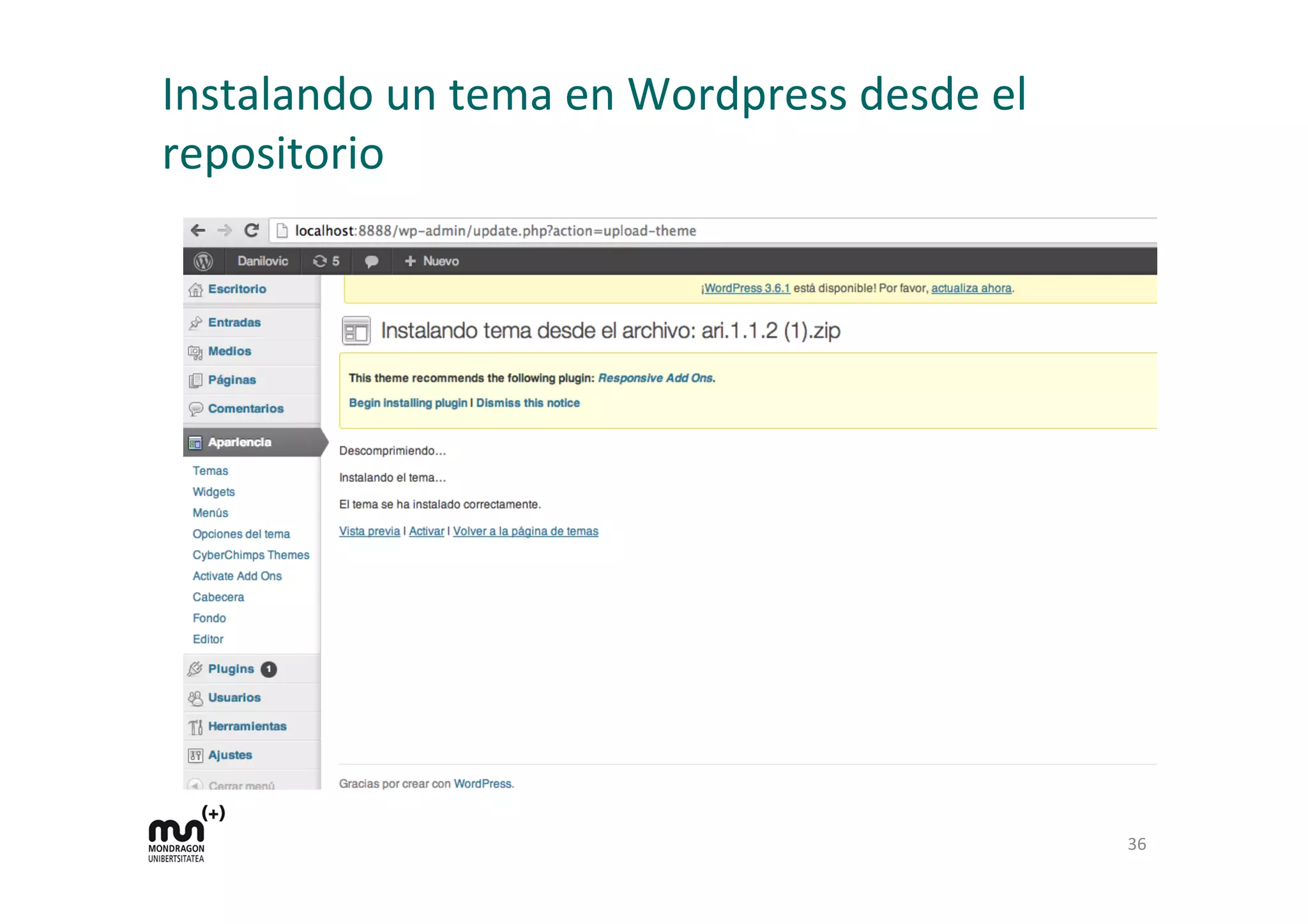
Task: Open Entradas in the sidebar
Action: [234, 322]
